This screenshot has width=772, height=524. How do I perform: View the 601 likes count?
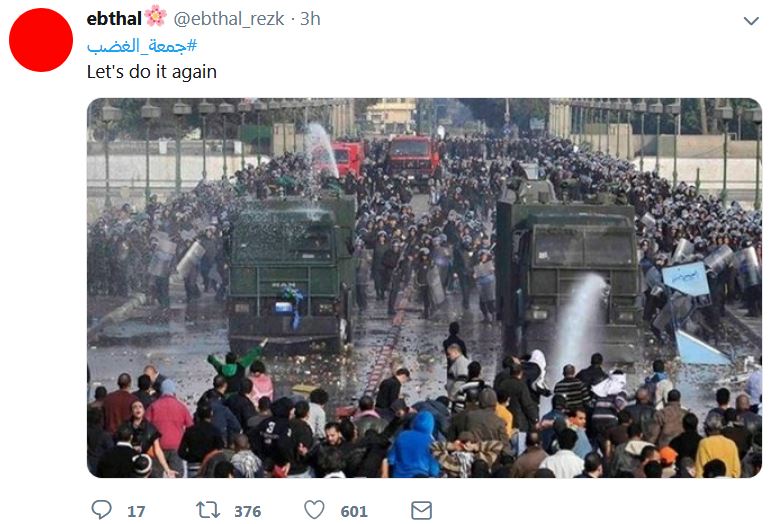(354, 511)
